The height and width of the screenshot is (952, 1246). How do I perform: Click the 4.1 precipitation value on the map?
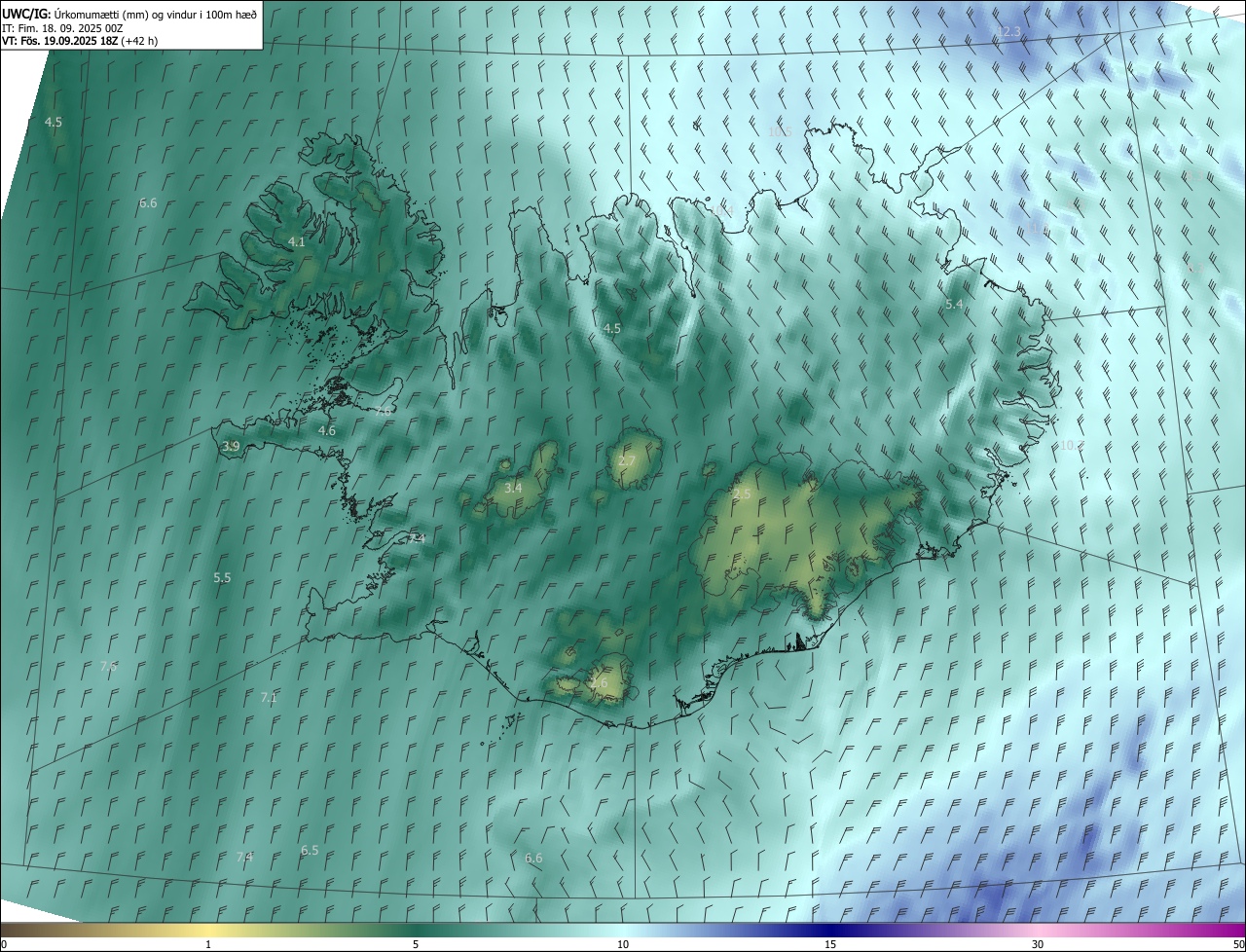297,241
